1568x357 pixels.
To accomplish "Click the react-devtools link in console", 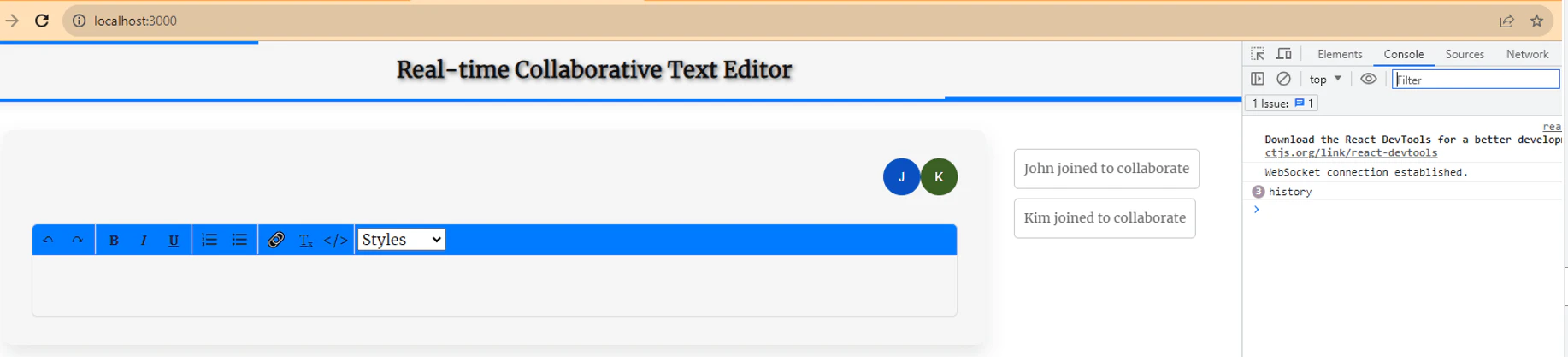I will click(x=1351, y=153).
